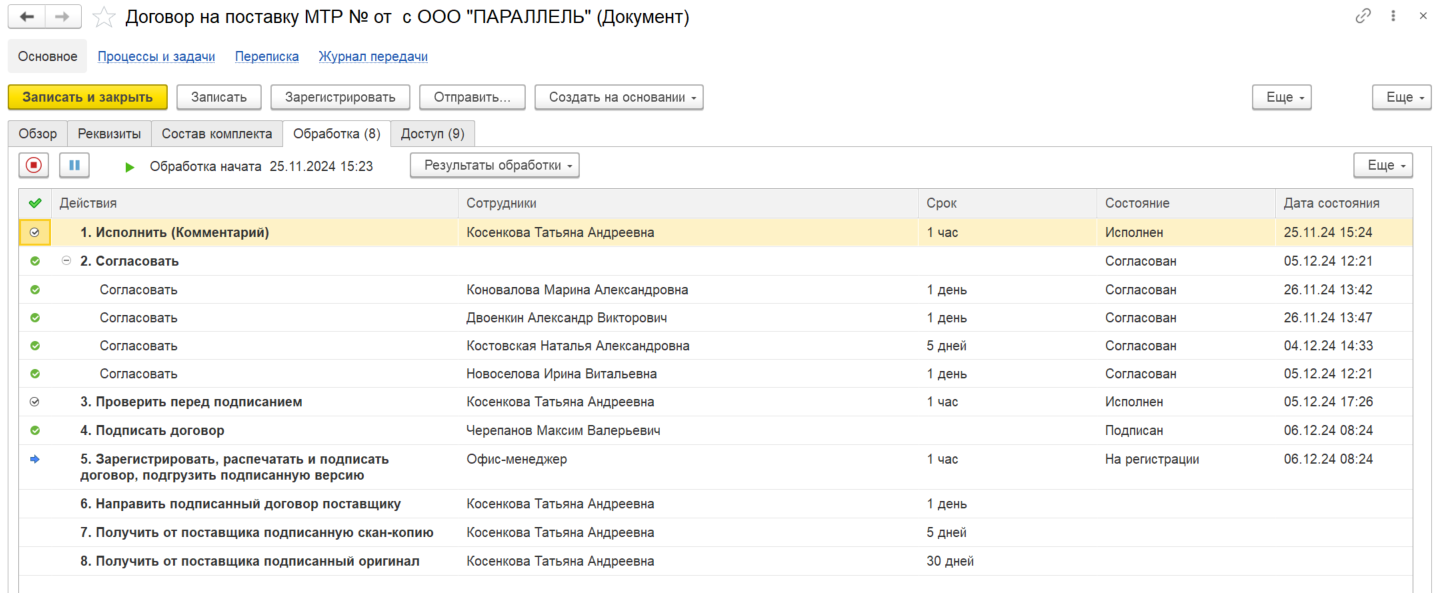
Task: Open 'Создать на основании' dropdown
Action: pyautogui.click(x=619, y=97)
